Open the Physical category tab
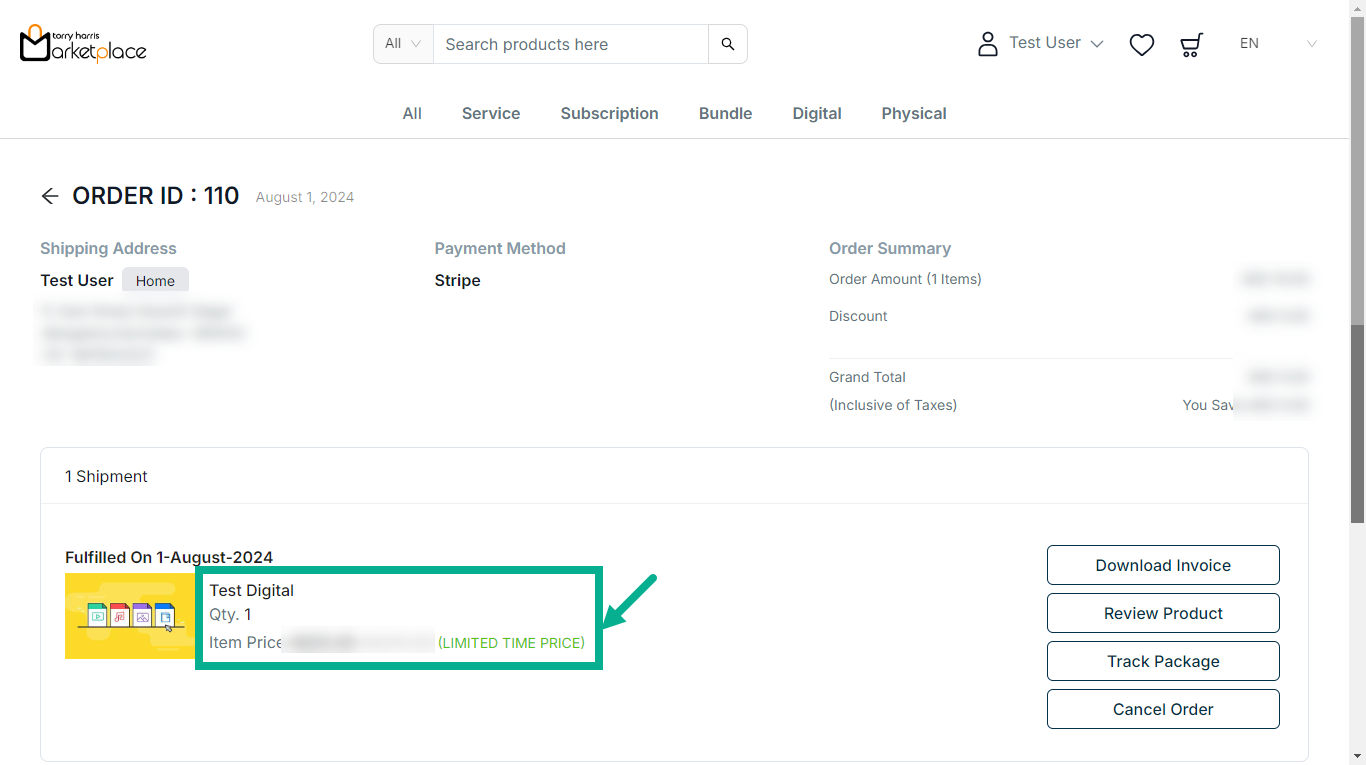The width and height of the screenshot is (1366, 765). click(913, 113)
